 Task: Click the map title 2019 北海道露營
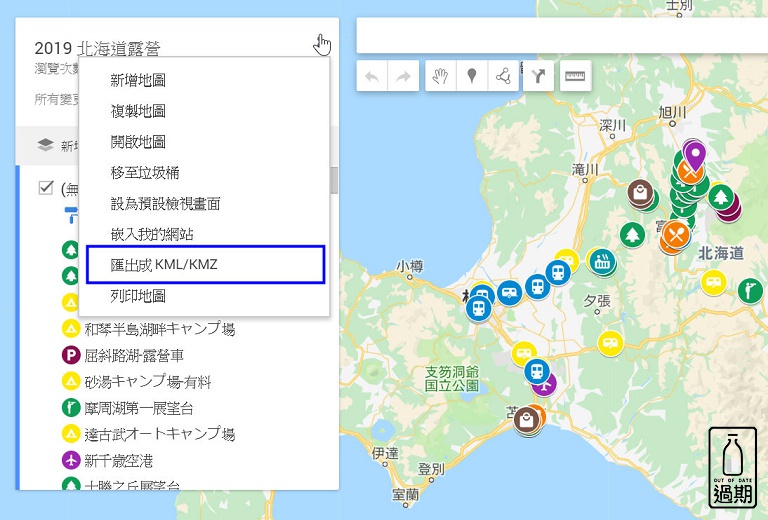[x=97, y=48]
